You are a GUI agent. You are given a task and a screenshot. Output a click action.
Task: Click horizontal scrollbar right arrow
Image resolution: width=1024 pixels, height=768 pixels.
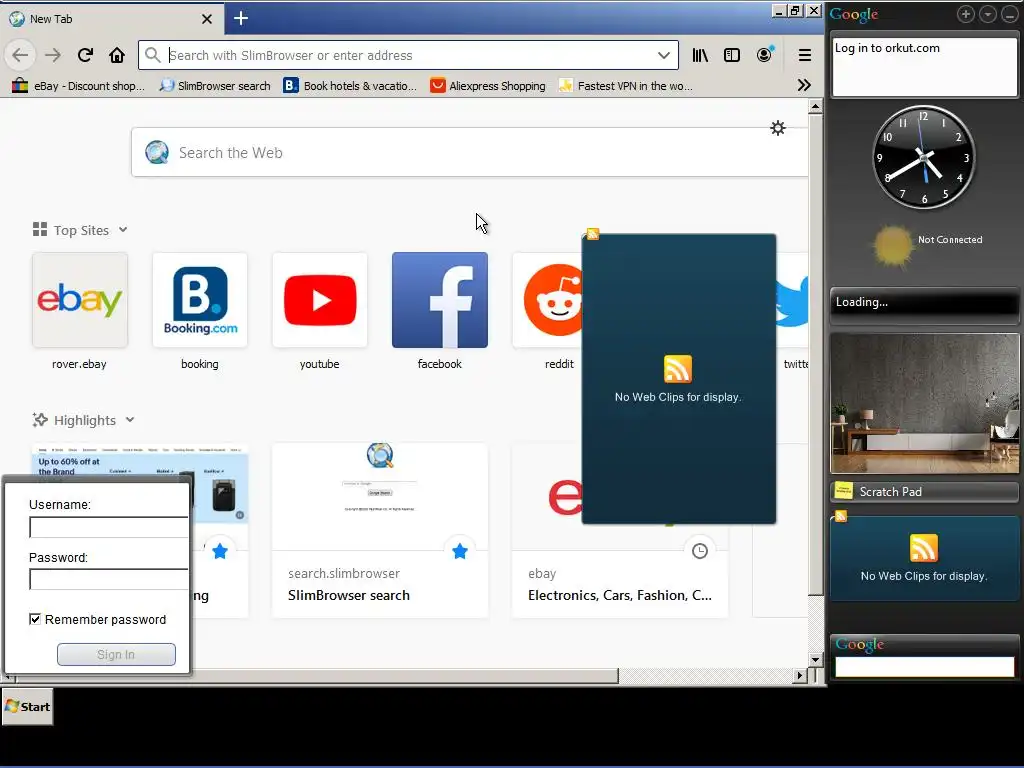pos(799,676)
